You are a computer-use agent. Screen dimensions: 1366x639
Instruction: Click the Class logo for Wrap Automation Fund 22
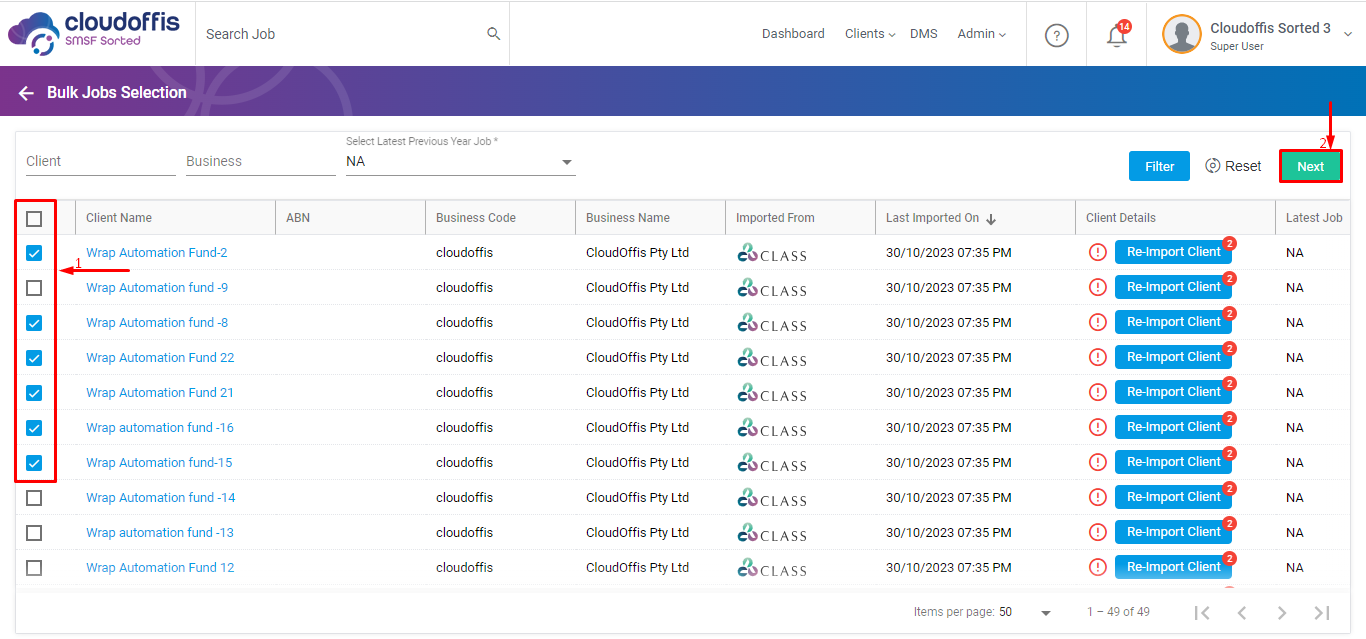point(771,358)
